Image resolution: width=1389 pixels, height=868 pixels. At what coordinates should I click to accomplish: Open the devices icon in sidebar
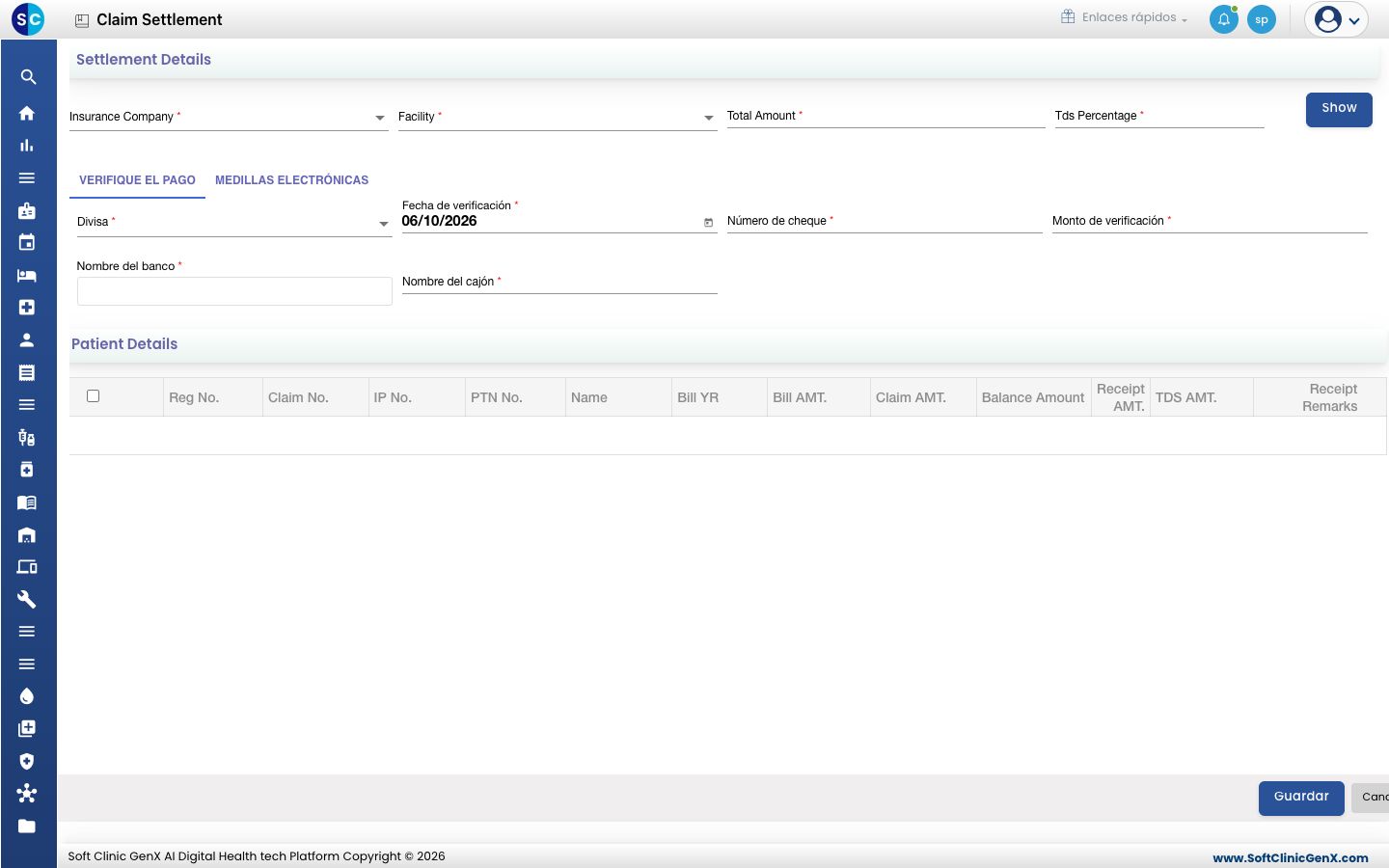pyautogui.click(x=27, y=567)
